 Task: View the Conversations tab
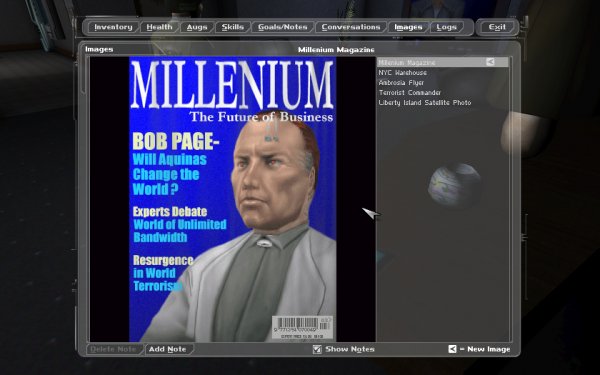pyautogui.click(x=351, y=27)
